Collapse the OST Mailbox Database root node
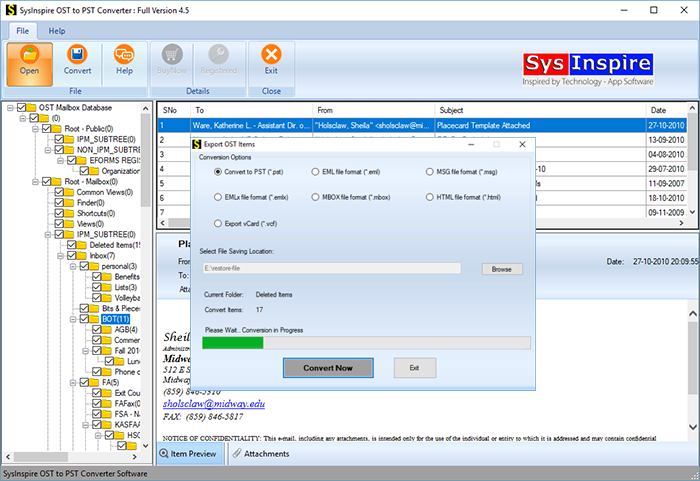Screen dimensions: 700x481 (10, 108)
